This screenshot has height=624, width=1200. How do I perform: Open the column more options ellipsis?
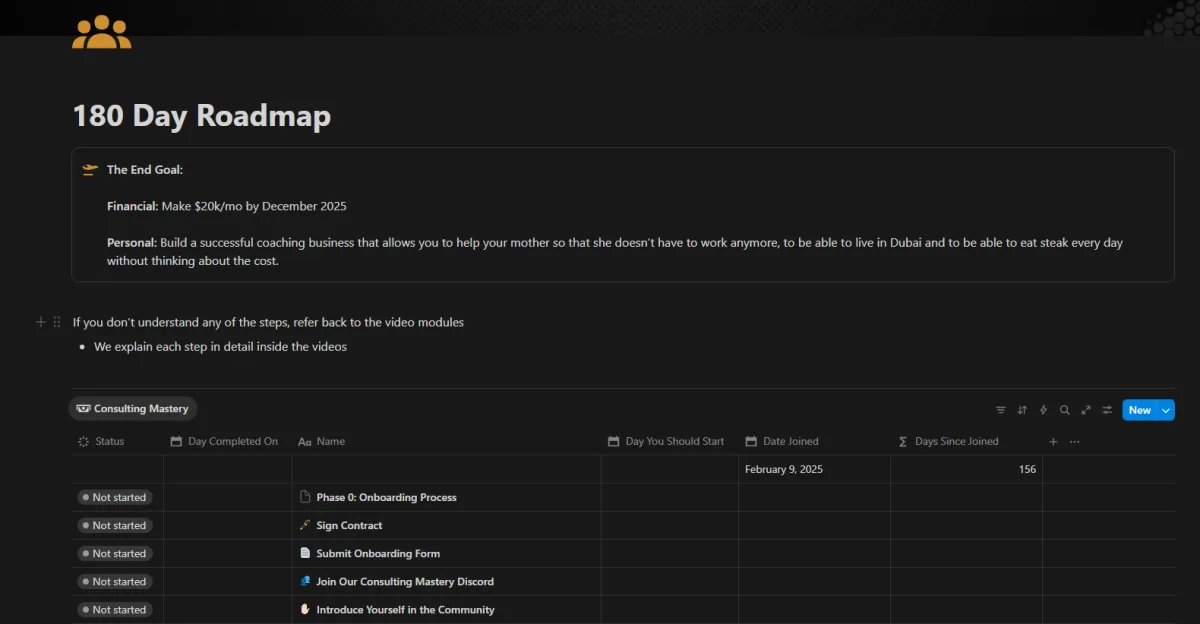pos(1075,441)
